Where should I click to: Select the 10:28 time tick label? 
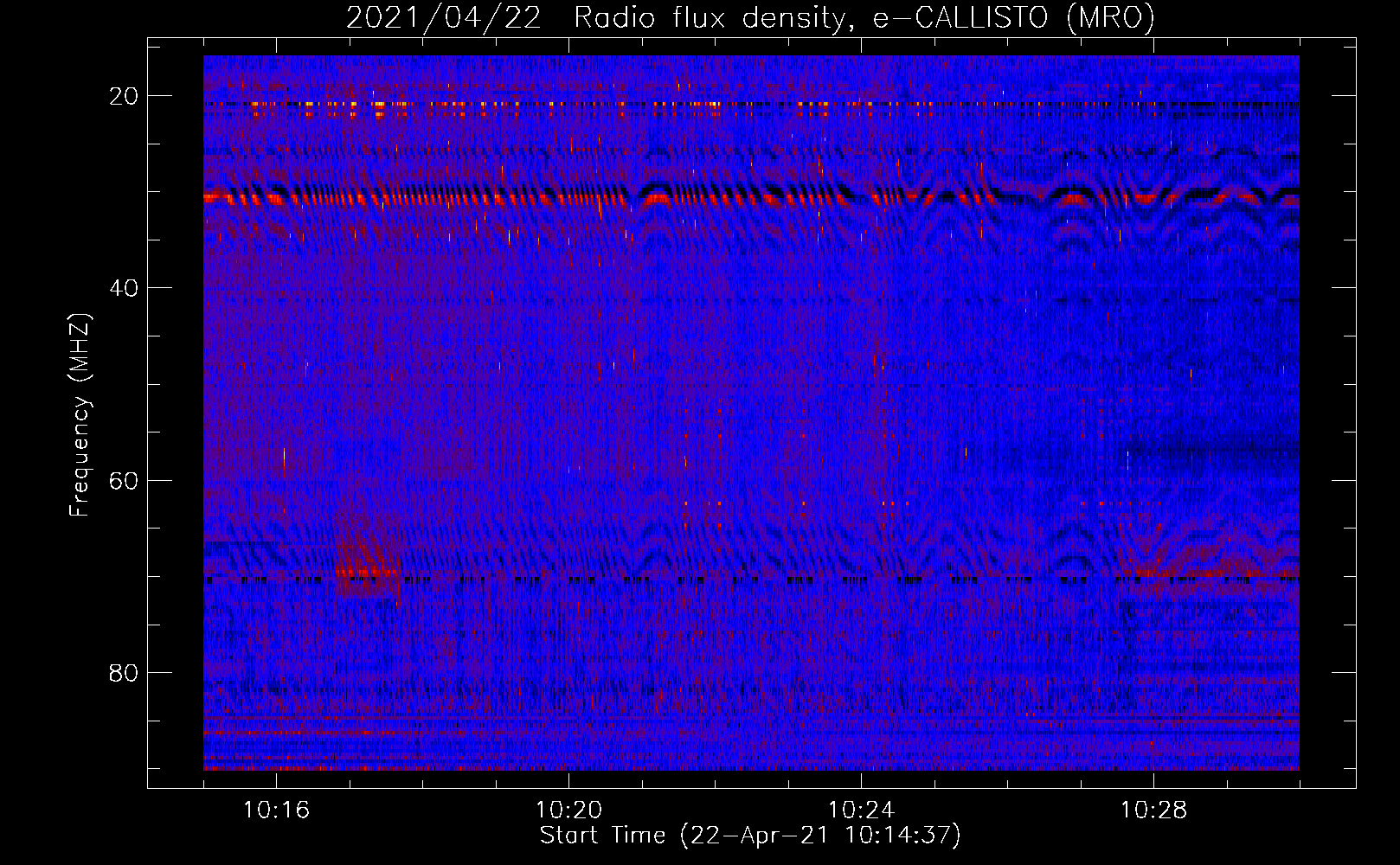1153,811
